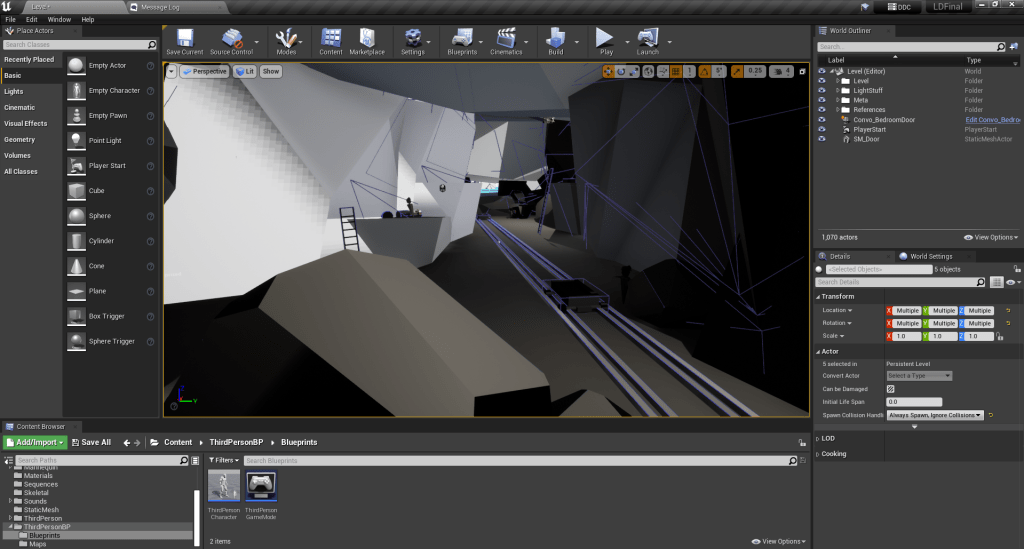The width and height of the screenshot is (1024, 549).
Task: Click the green Add/Import button
Action: [x=36, y=442]
